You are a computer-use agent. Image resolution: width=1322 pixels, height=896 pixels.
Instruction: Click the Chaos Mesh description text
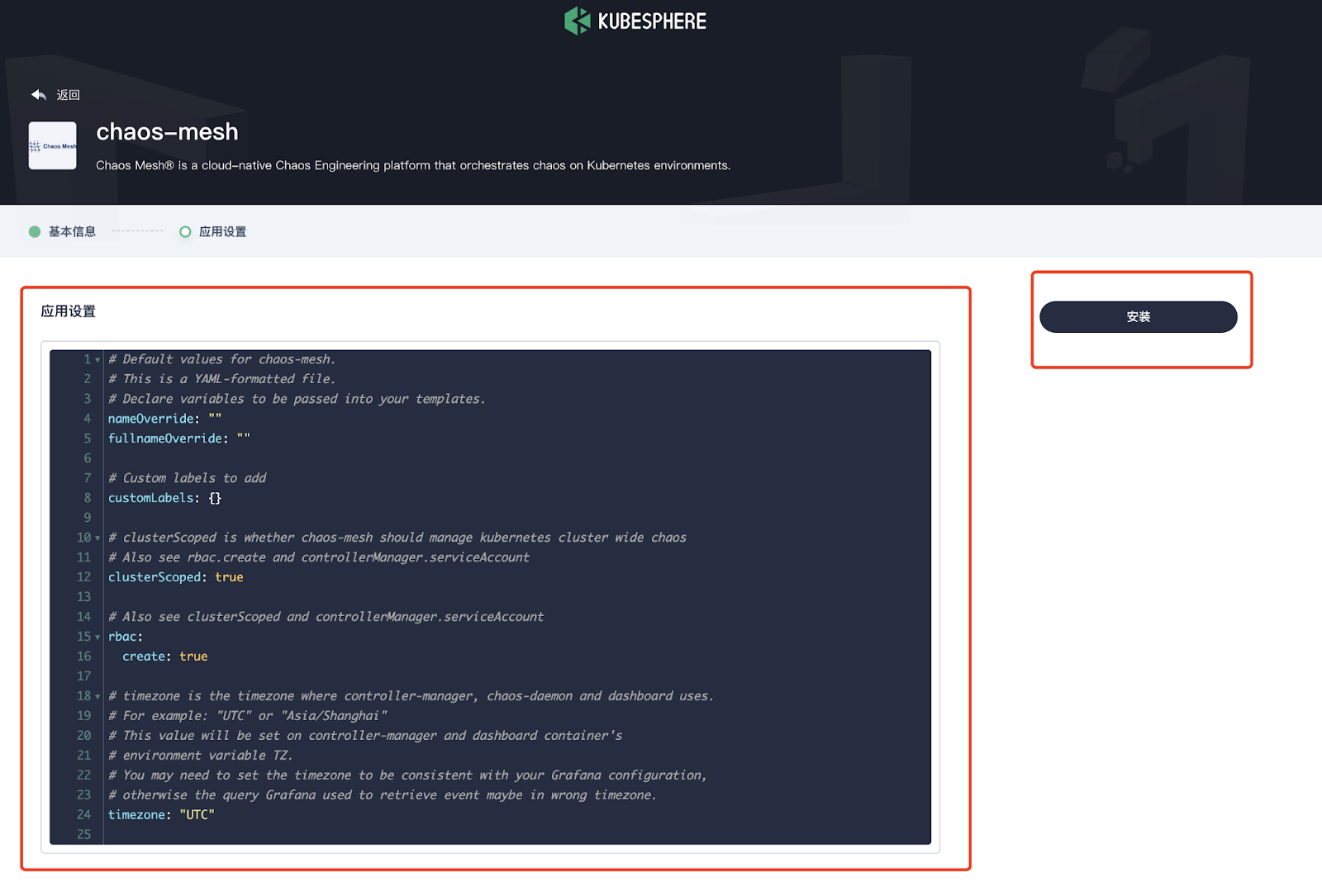coord(413,165)
